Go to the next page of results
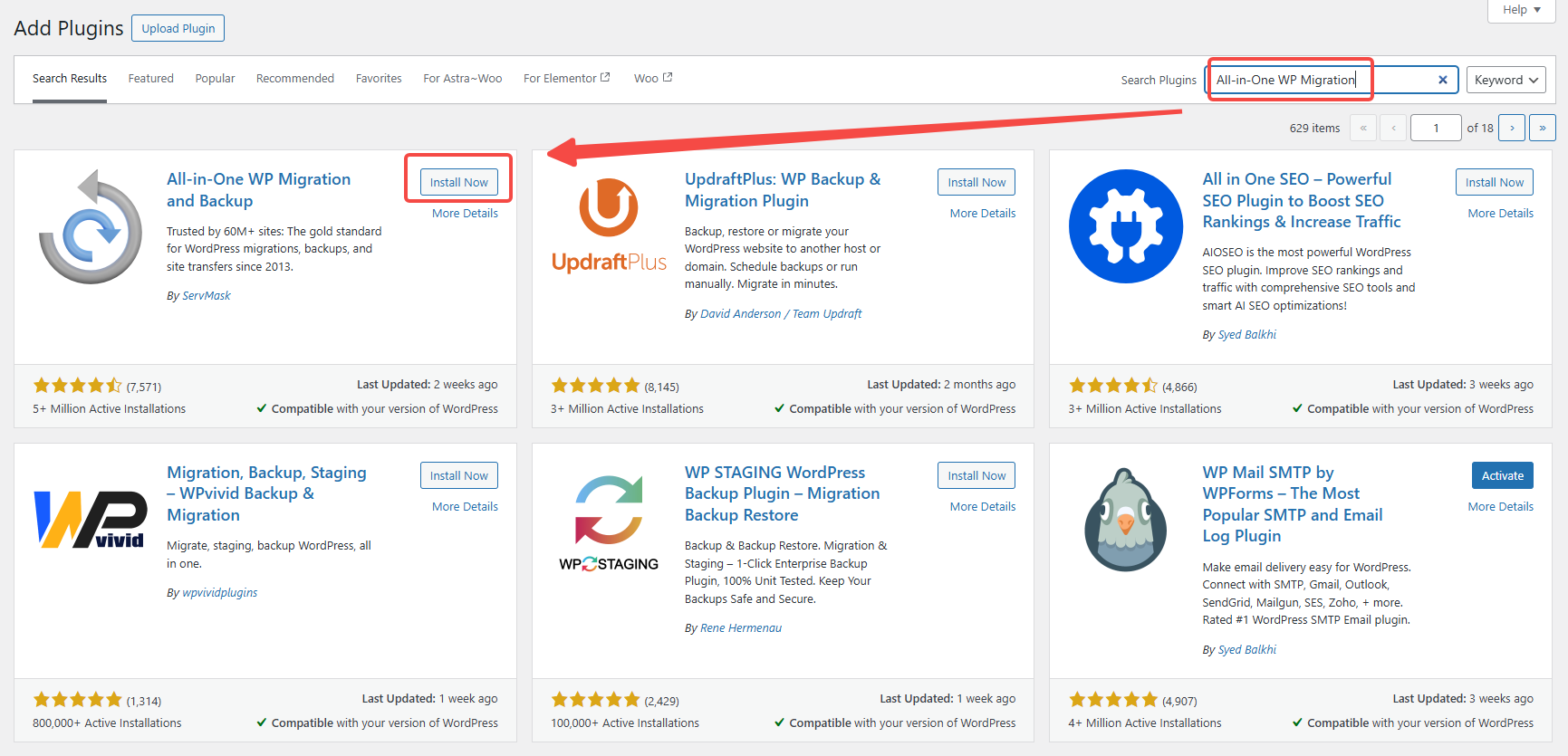Viewport: 1568px width, 756px height. click(1511, 128)
